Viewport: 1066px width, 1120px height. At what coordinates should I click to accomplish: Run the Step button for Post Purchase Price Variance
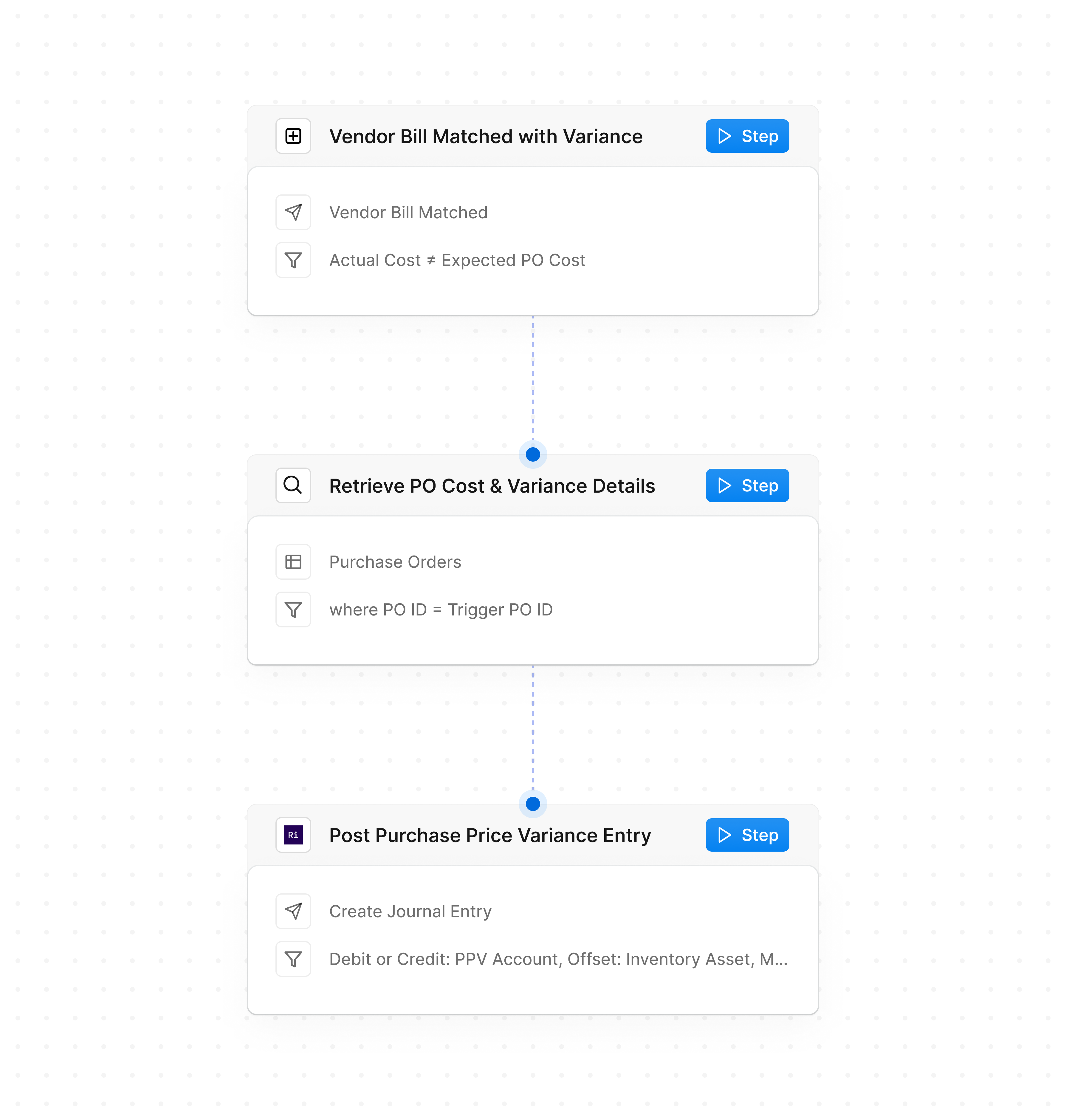pos(747,835)
